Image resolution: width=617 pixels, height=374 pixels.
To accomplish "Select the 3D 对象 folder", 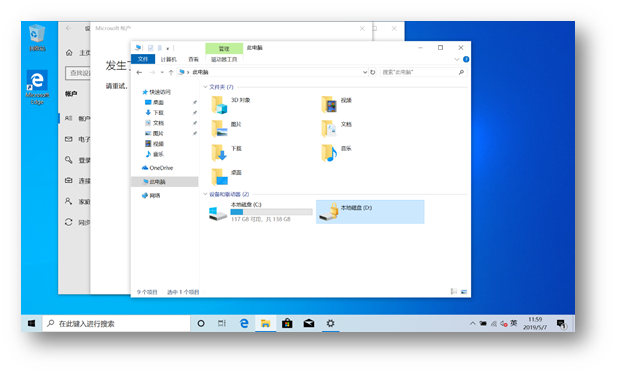I will [231, 105].
